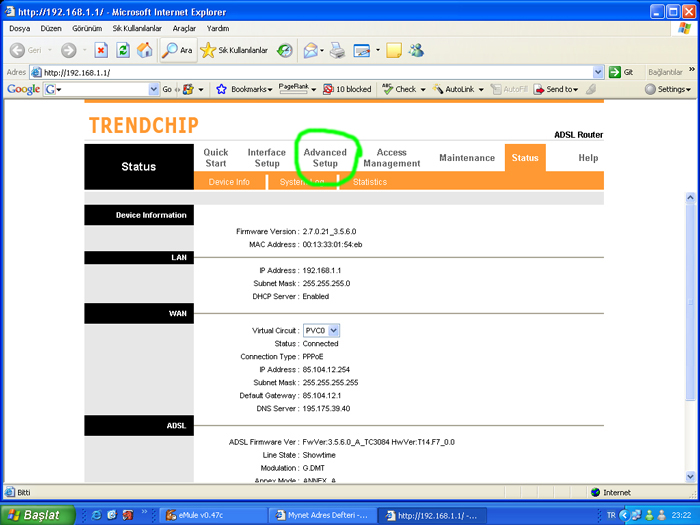Click the Mail envelope icon
This screenshot has width=700, height=525.
tap(311, 50)
